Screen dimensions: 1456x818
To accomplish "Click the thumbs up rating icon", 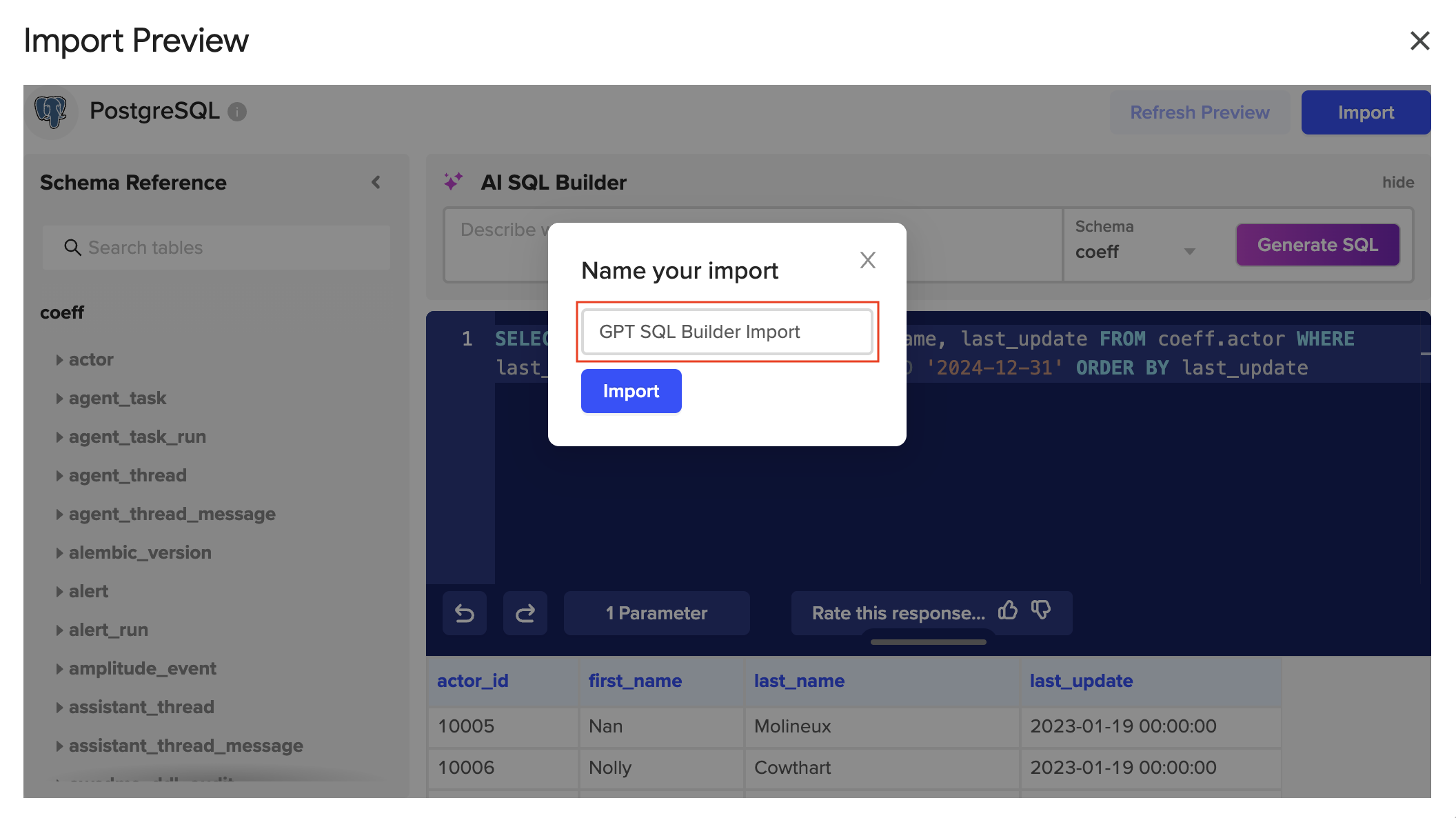I will coord(1008,611).
